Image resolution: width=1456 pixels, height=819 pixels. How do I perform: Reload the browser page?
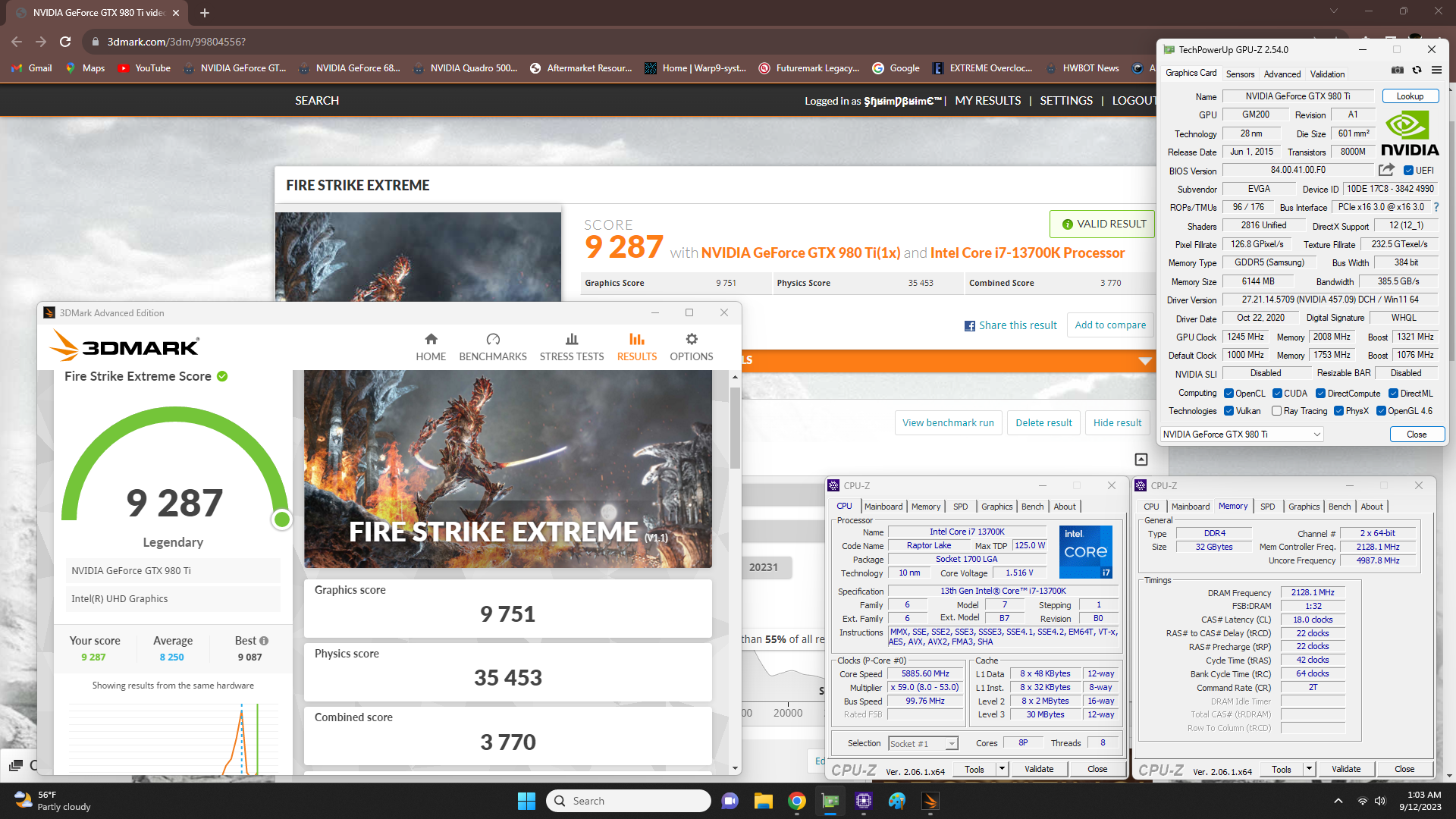pyautogui.click(x=65, y=42)
